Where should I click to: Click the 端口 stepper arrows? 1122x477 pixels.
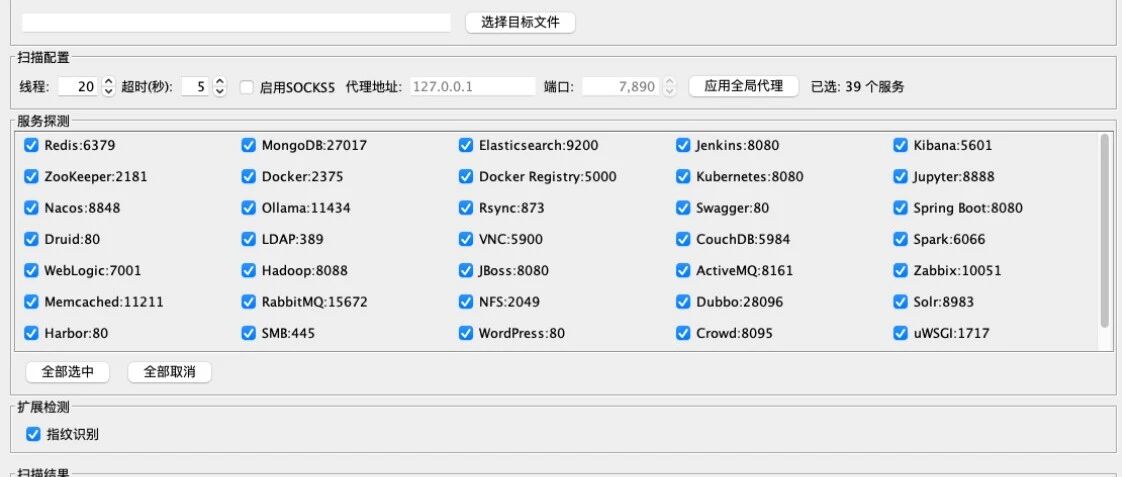tap(669, 87)
